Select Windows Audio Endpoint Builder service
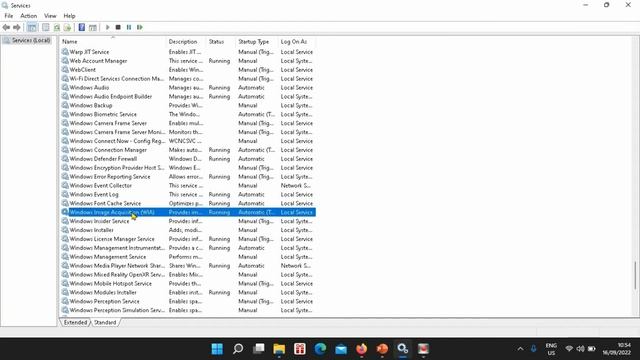This screenshot has width=640, height=360. 188,96
